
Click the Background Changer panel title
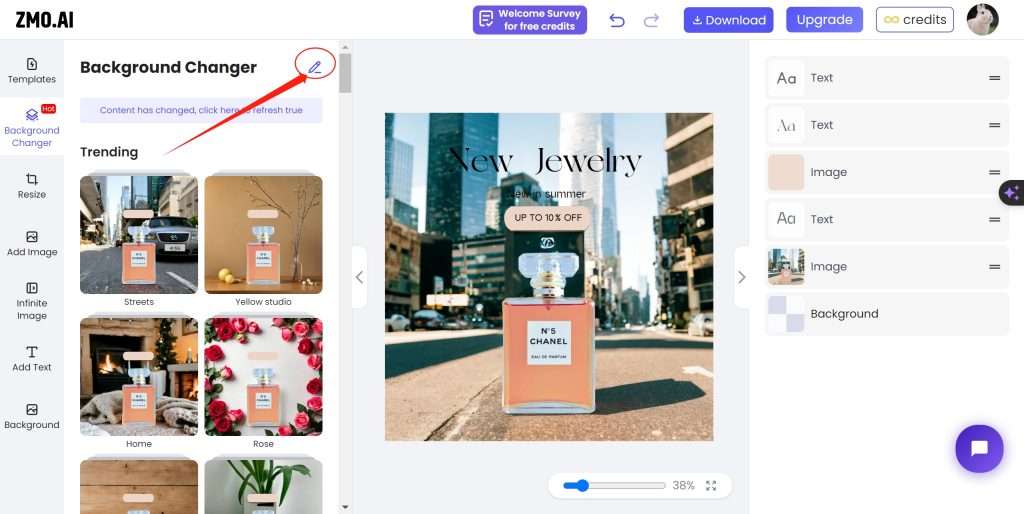168,67
